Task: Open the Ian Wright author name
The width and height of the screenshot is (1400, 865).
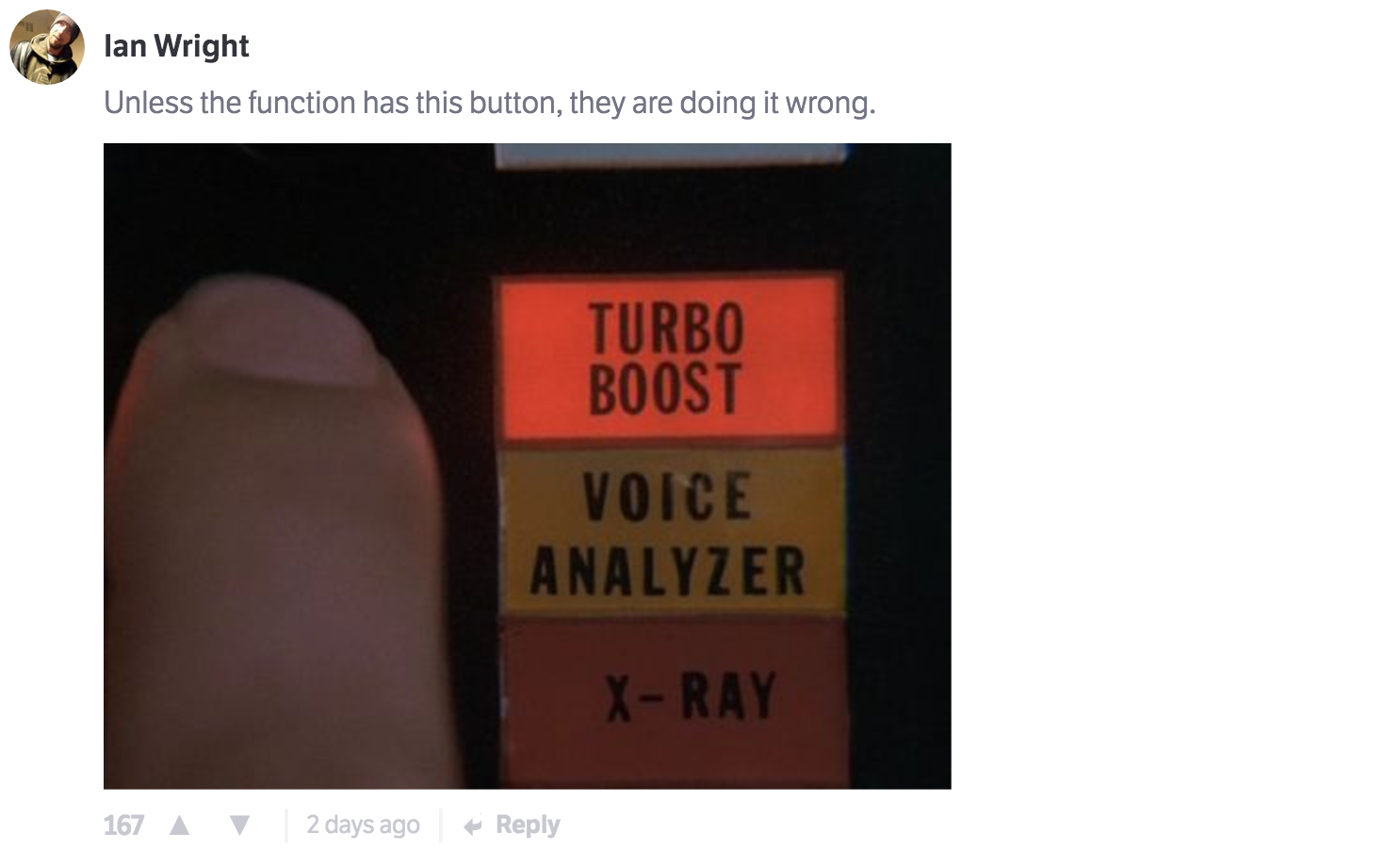Action: pos(176,45)
